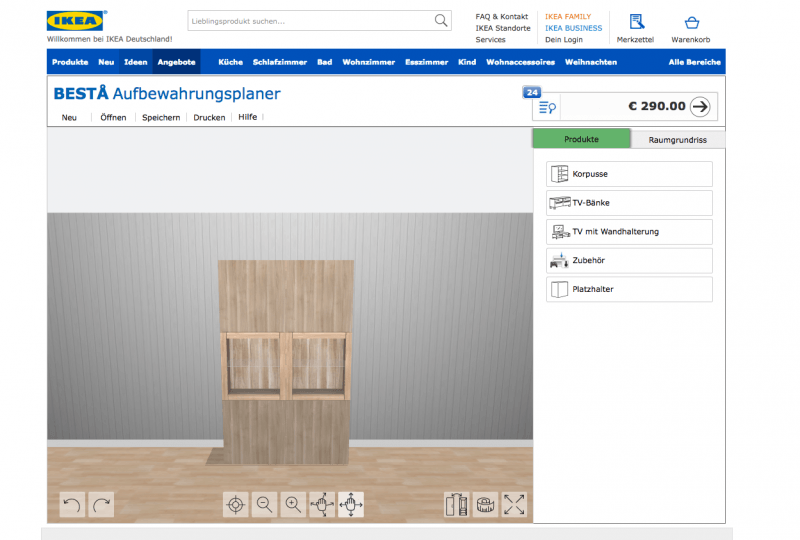
Task: Click the undo arrow in planner toolbar
Action: click(x=72, y=505)
